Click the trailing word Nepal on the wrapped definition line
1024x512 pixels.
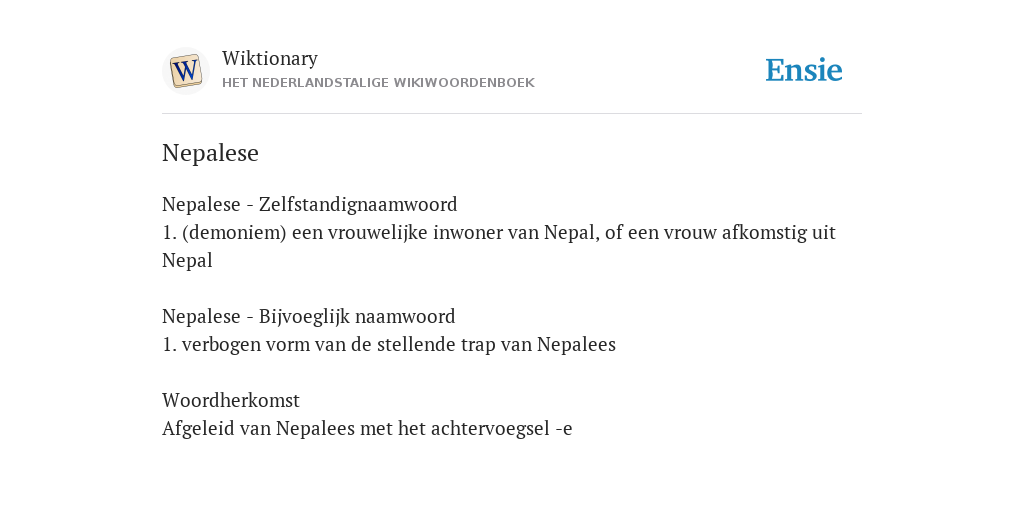click(187, 261)
